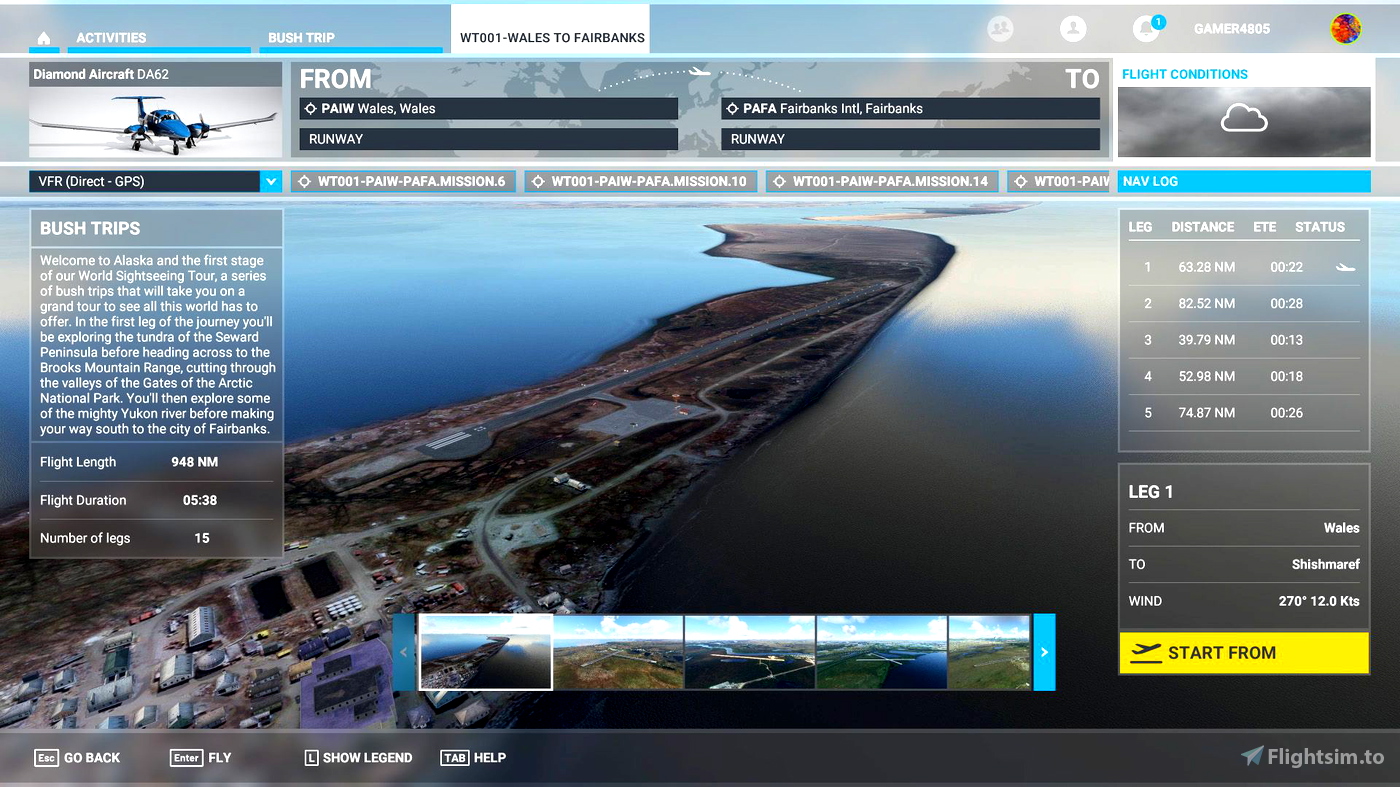This screenshot has height=787, width=1400.
Task: Click the GAMER4805 avatar picture
Action: 1345,29
